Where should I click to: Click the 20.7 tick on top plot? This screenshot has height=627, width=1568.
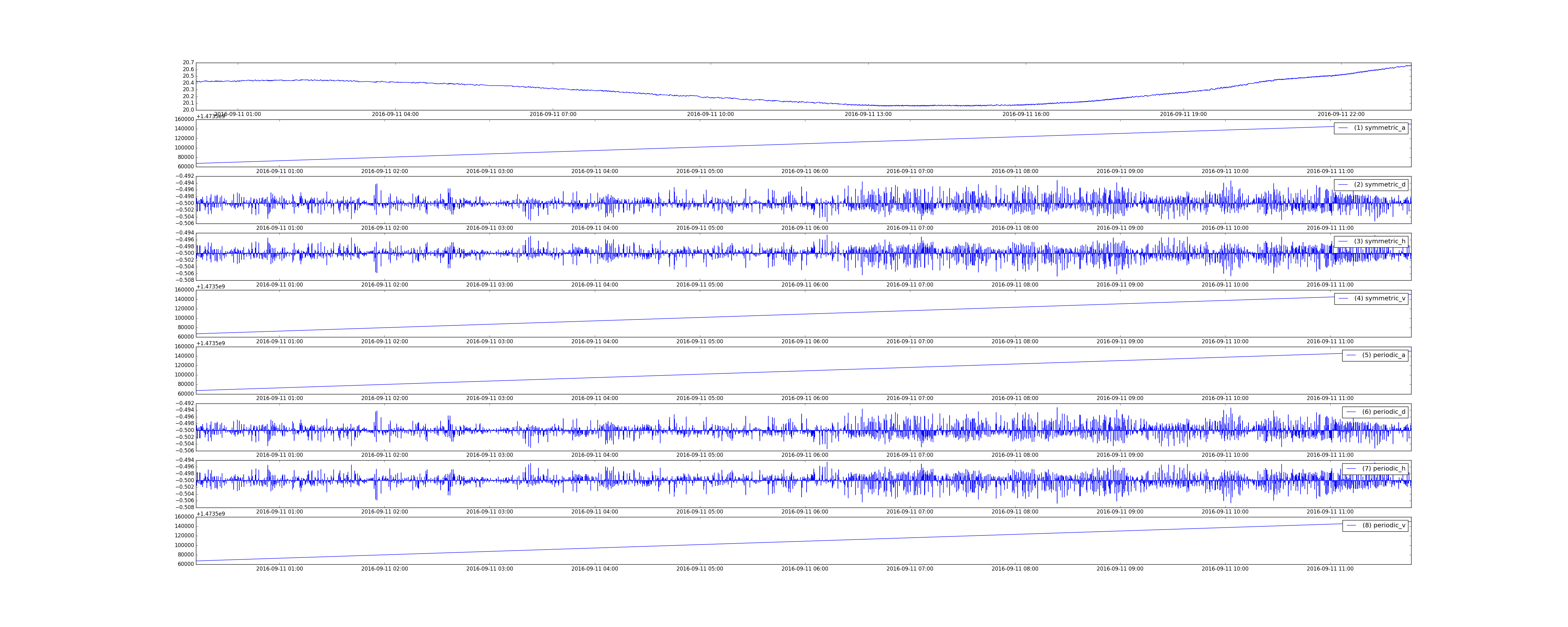[x=188, y=63]
